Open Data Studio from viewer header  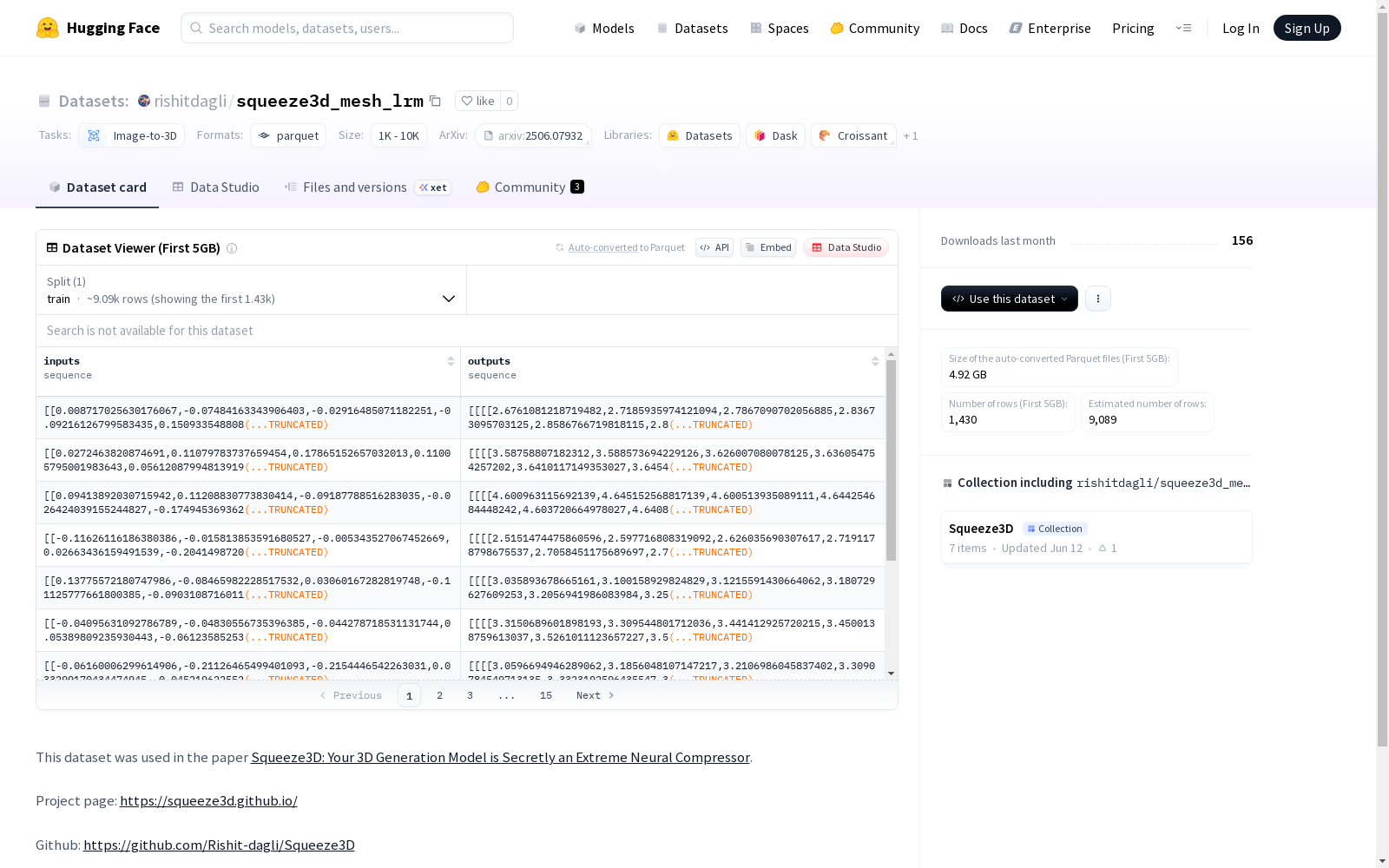click(x=846, y=247)
